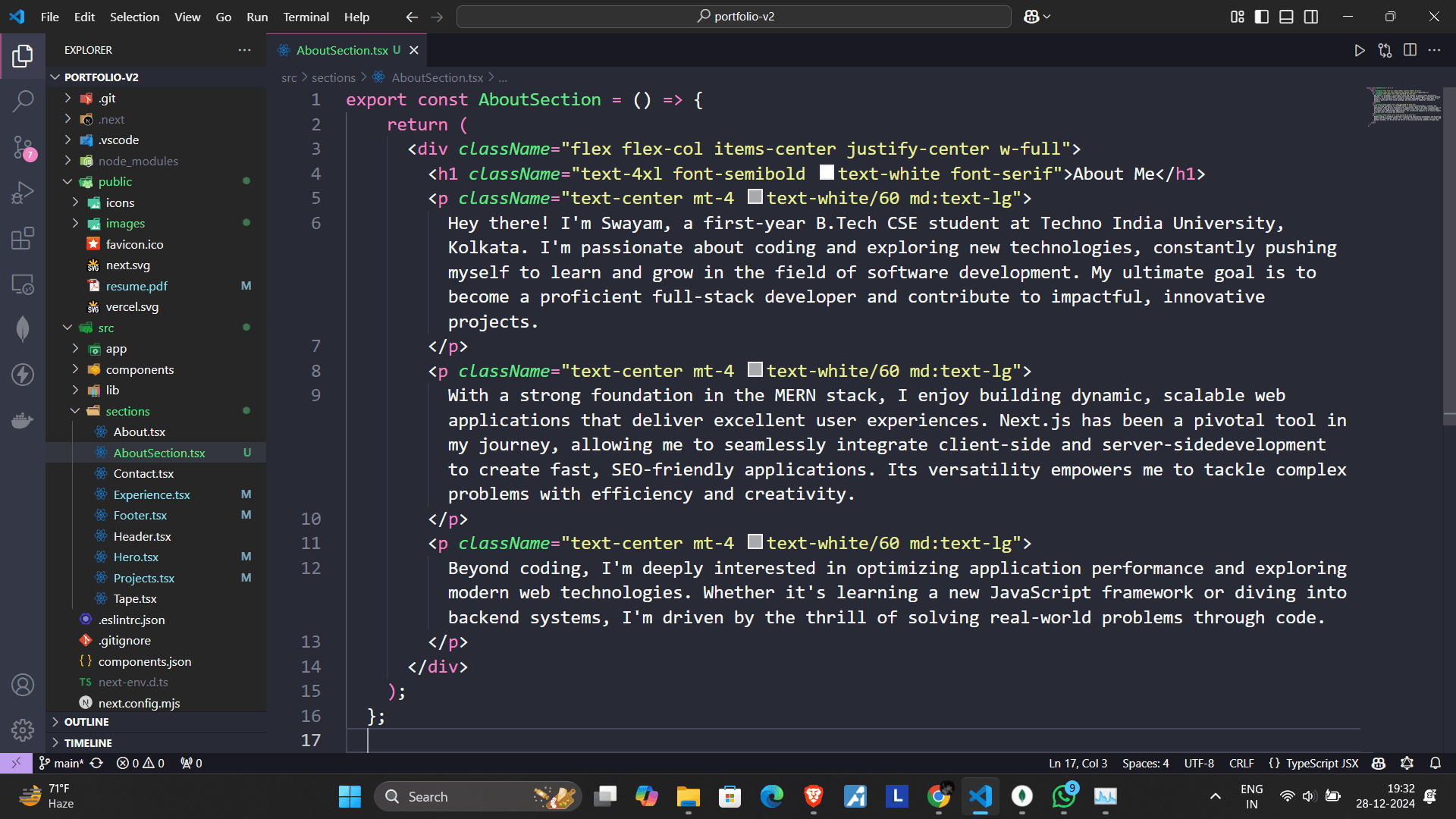Open the Explorer view in activity bar

click(x=23, y=55)
